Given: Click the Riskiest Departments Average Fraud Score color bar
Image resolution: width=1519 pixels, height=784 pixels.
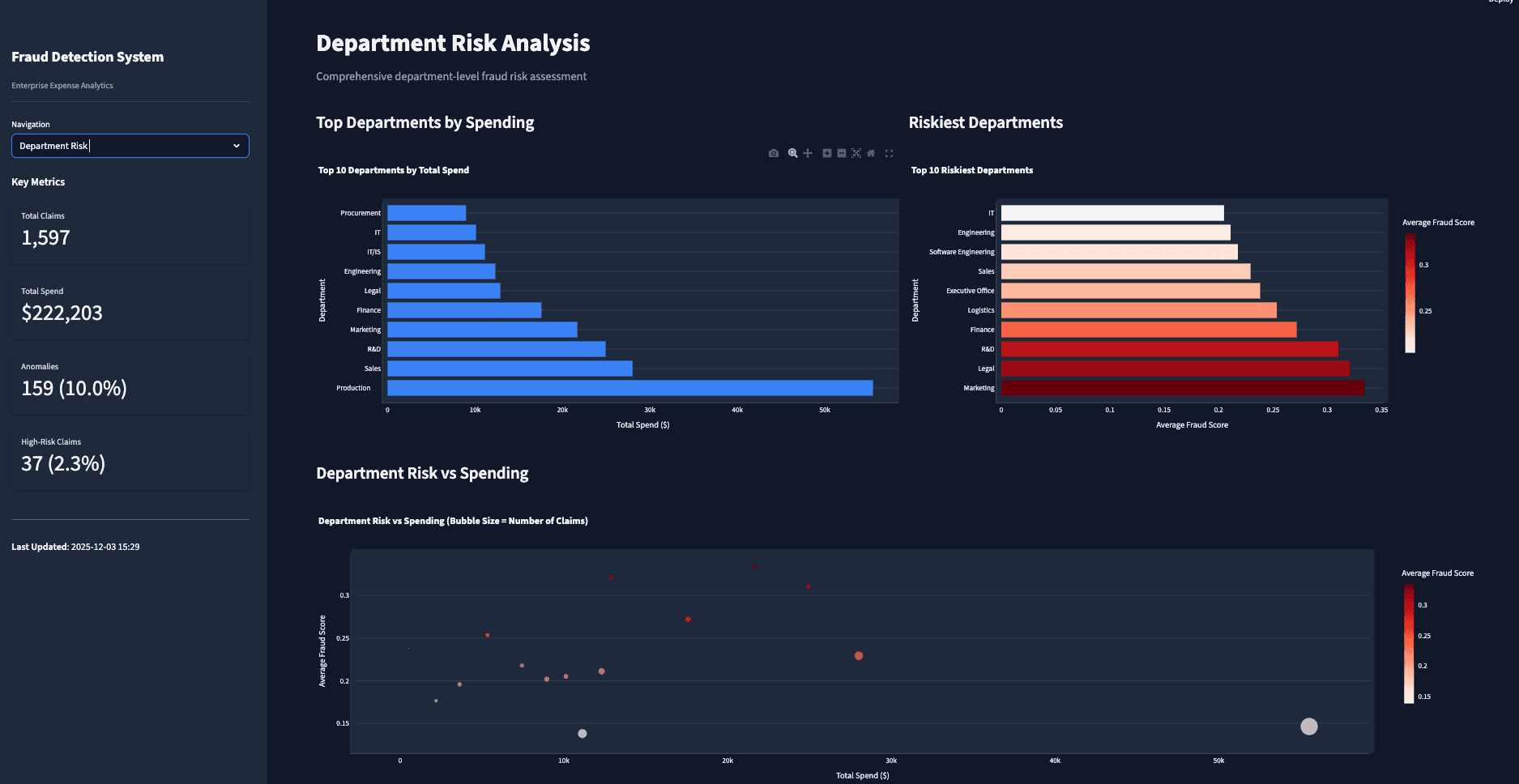Looking at the screenshot, I should (1410, 293).
